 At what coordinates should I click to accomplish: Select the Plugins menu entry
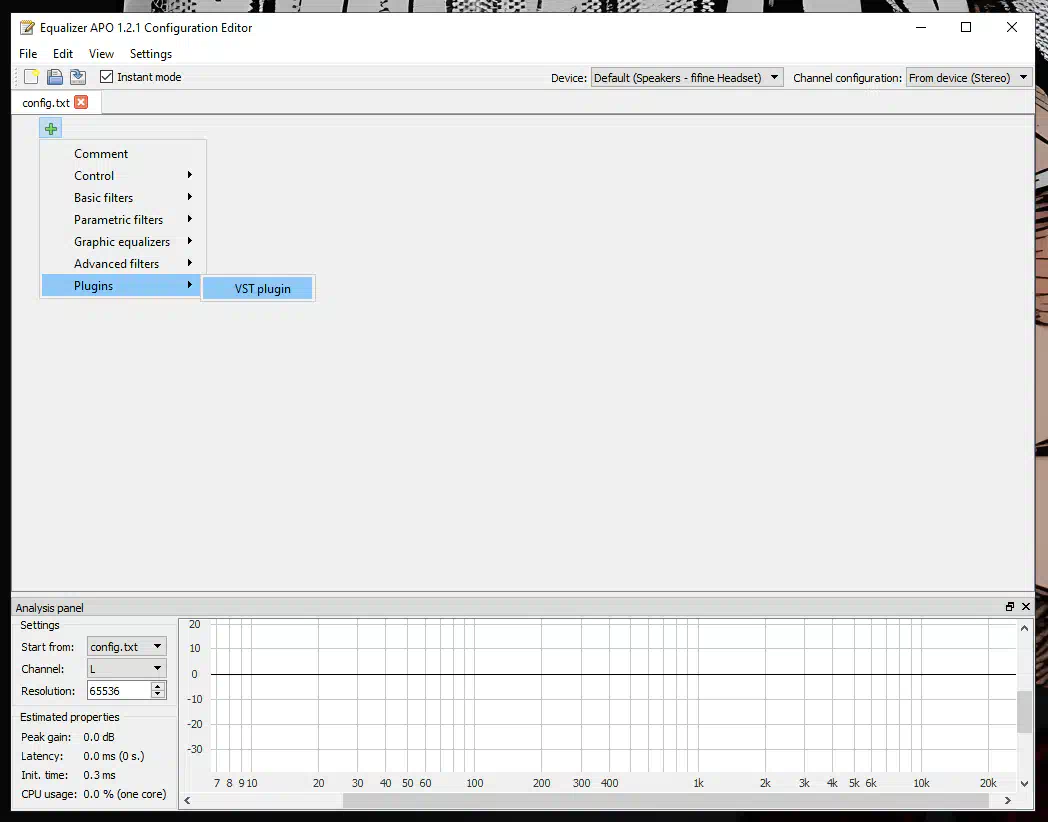pyautogui.click(x=123, y=286)
